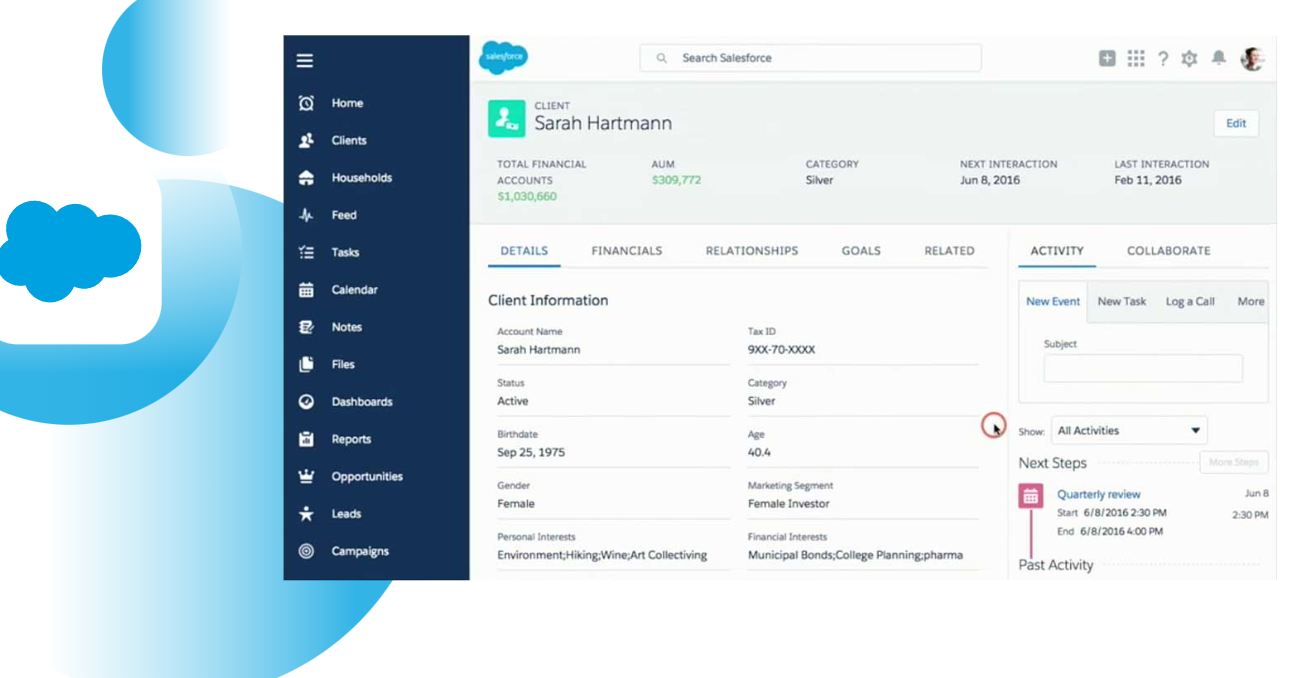Click the More Steps button
The height and width of the screenshot is (678, 1289).
click(x=1234, y=463)
